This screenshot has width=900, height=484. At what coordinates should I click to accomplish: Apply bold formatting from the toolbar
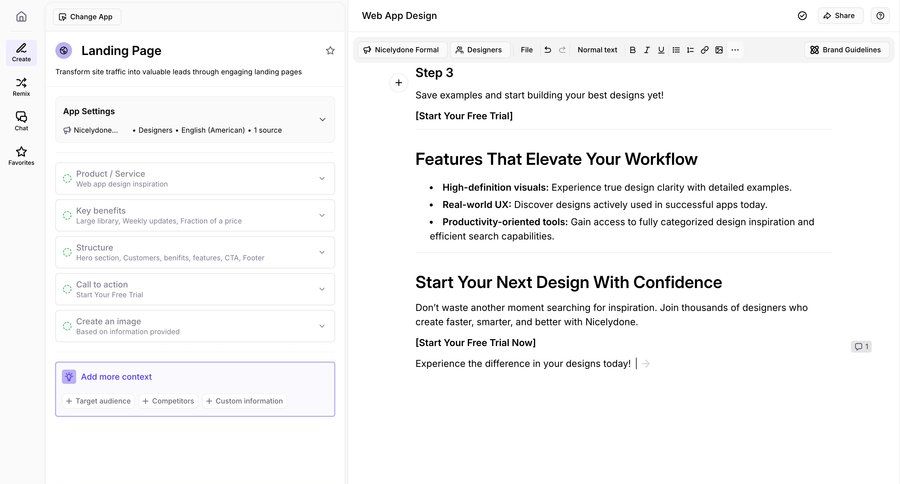click(632, 50)
